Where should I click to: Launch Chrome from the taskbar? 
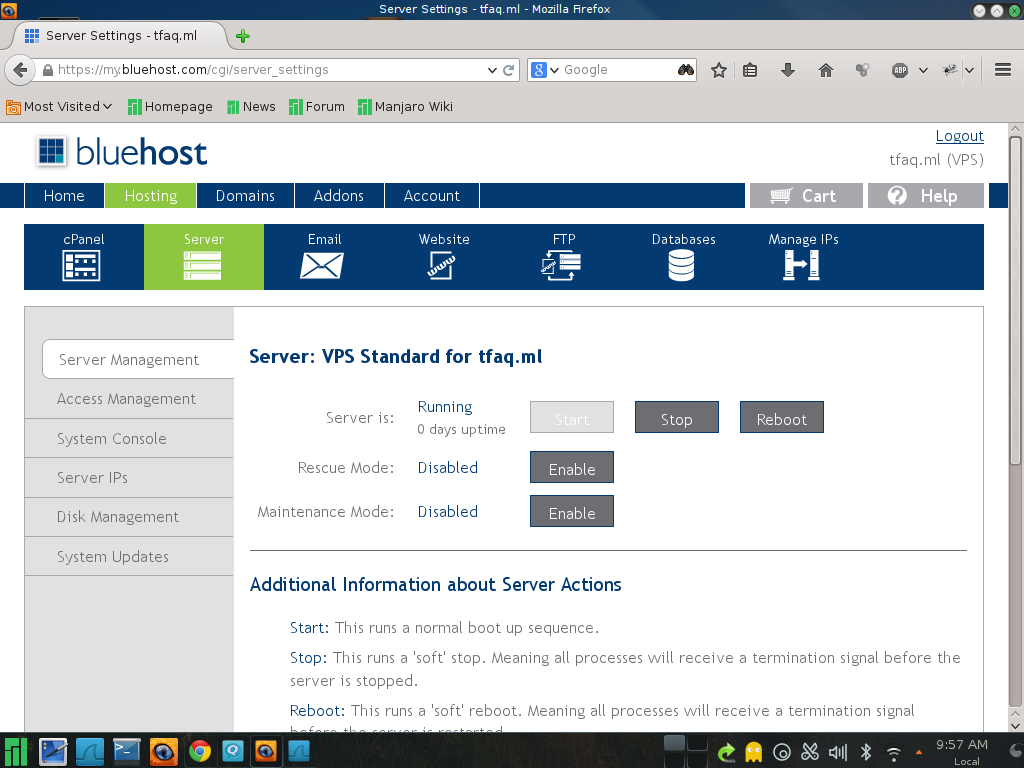pos(200,751)
